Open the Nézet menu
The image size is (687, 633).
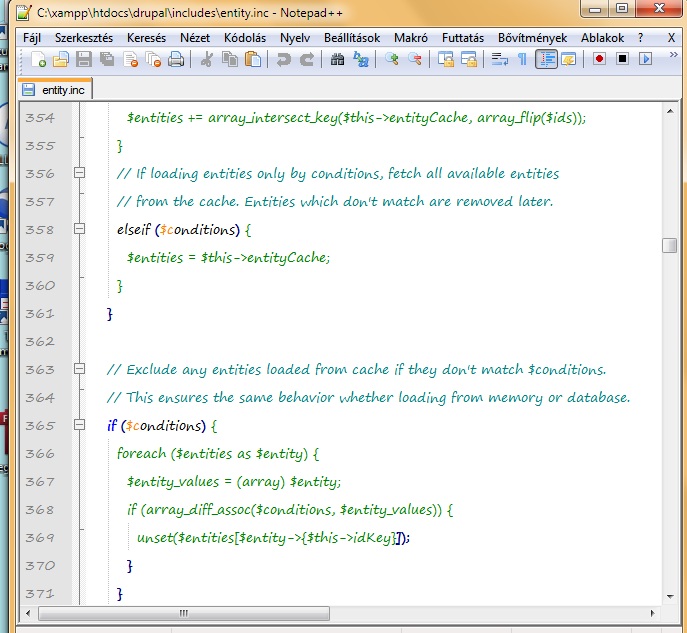point(195,38)
